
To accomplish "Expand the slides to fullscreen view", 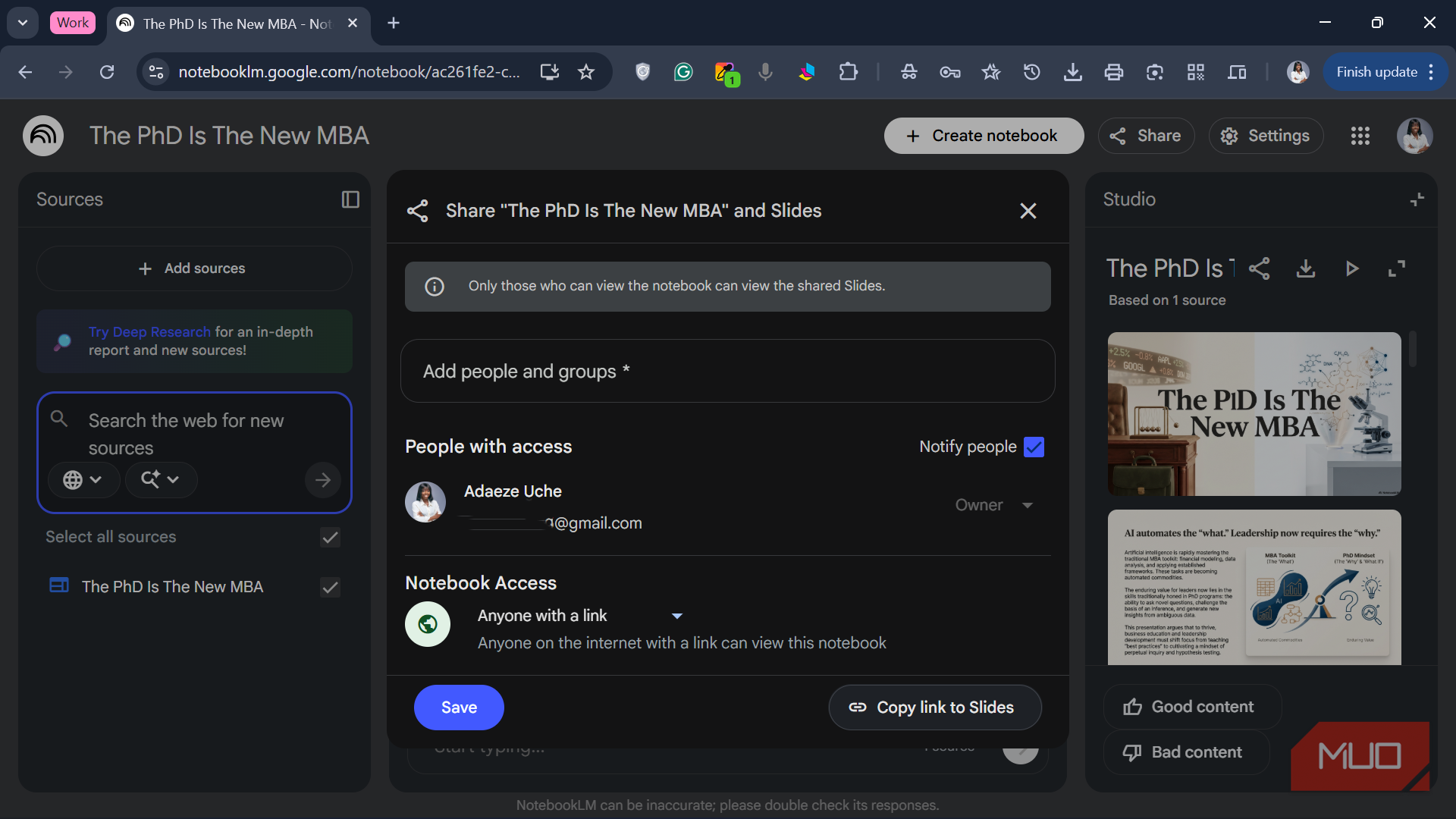I will click(x=1397, y=268).
